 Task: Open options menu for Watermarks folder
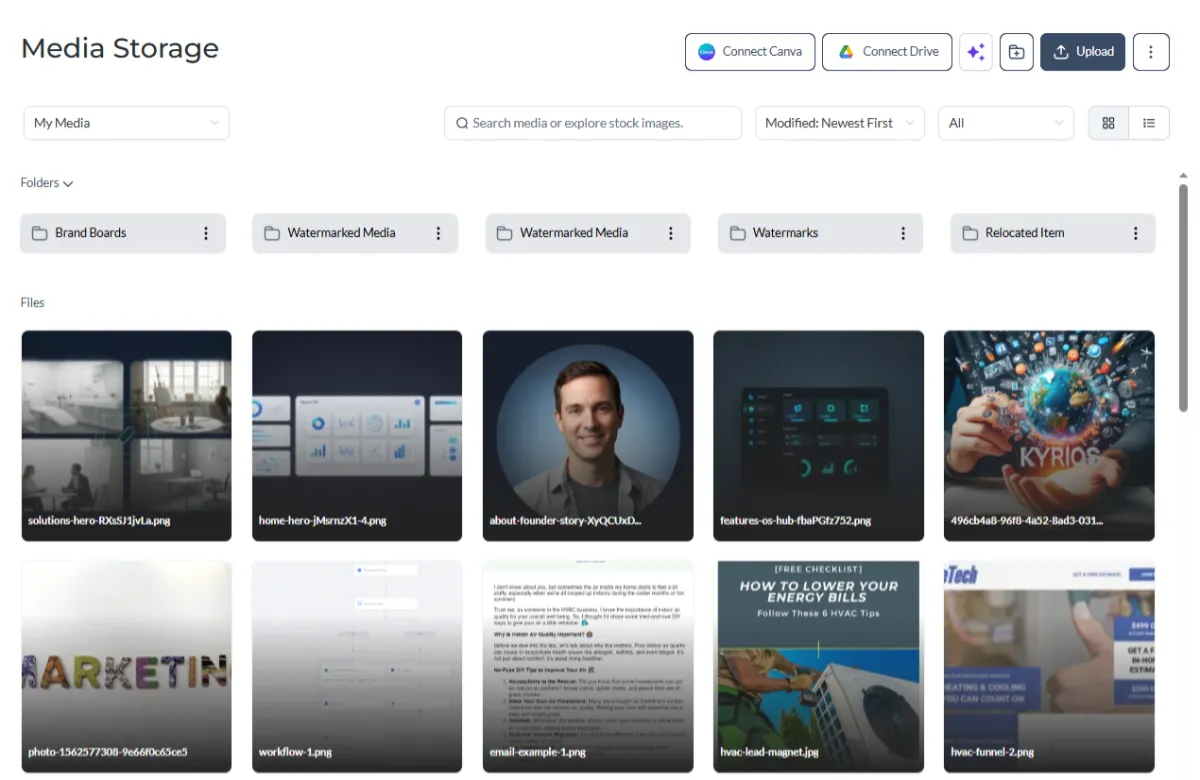[x=903, y=233]
